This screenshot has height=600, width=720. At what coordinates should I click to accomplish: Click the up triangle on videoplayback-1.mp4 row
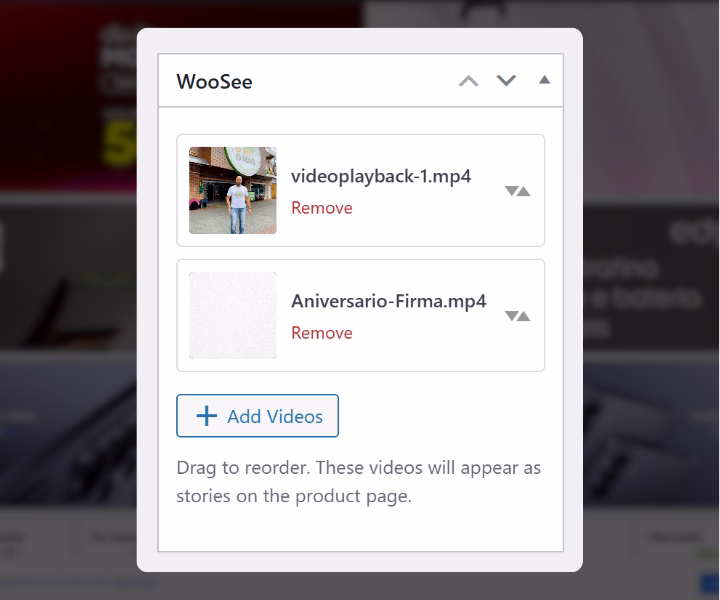tap(523, 191)
